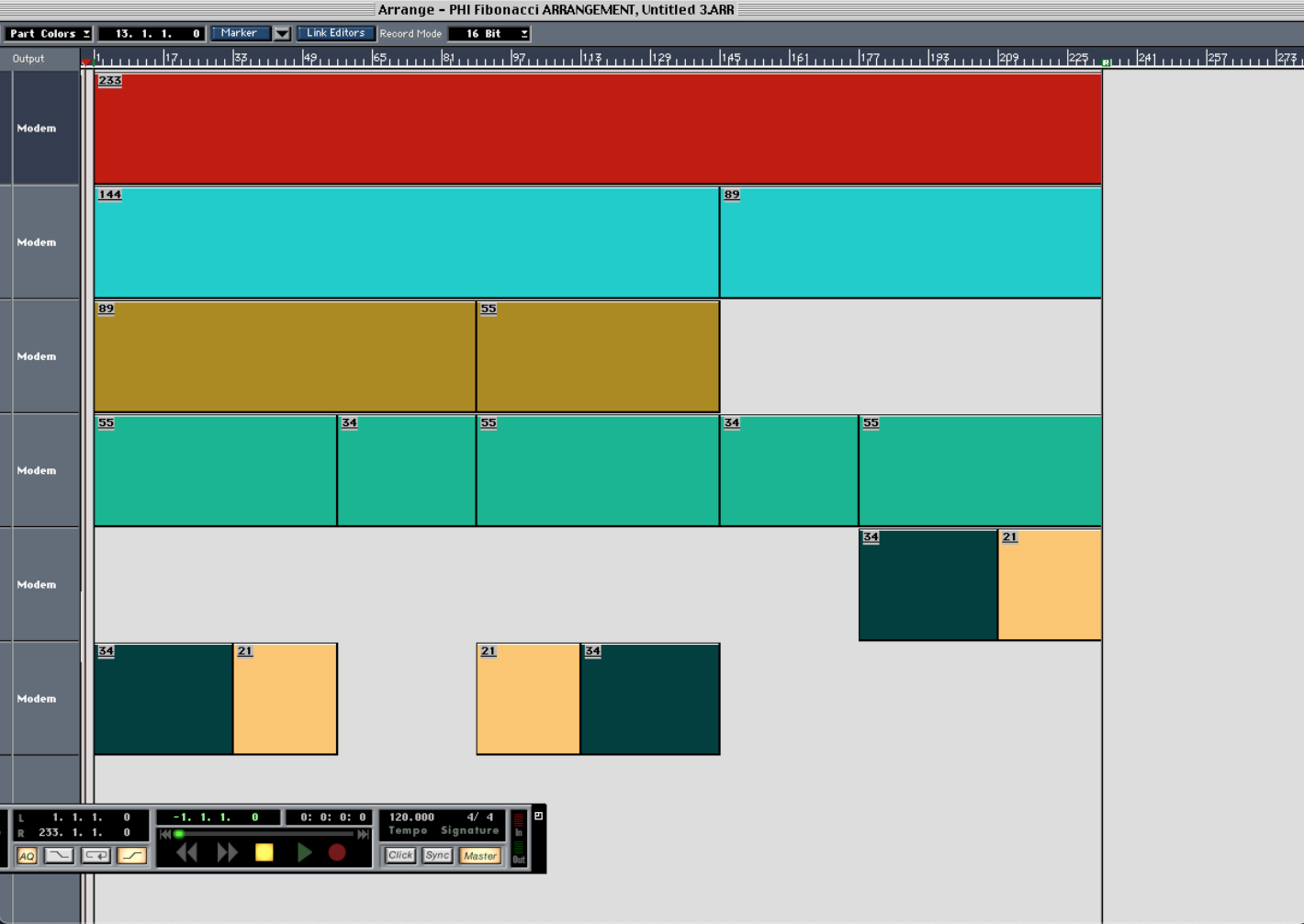Click the green transport position slider knob

coord(179,834)
